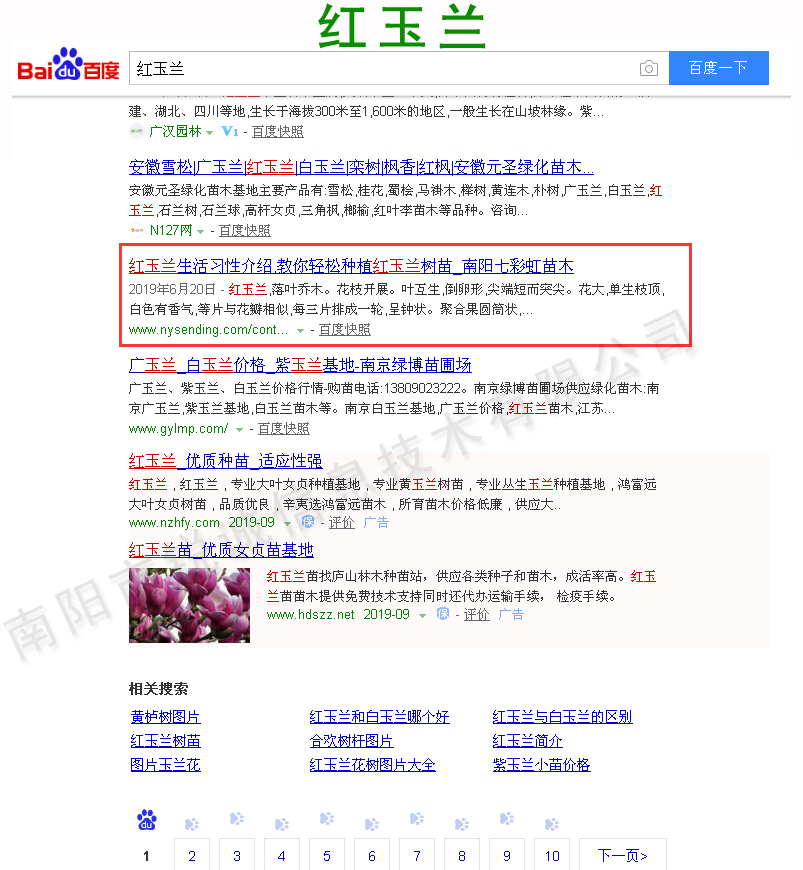Go to results page 10
Viewport: 803px width, 870px height.
click(552, 855)
